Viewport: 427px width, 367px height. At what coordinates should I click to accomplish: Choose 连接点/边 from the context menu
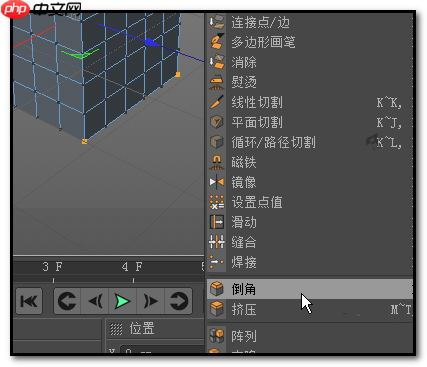pyautogui.click(x=310, y=22)
